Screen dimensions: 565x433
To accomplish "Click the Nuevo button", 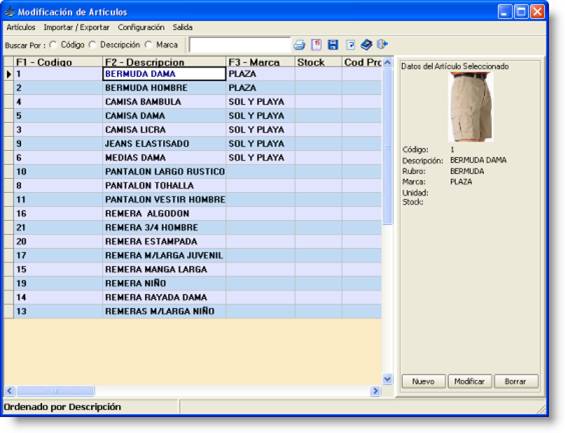I will 423,381.
